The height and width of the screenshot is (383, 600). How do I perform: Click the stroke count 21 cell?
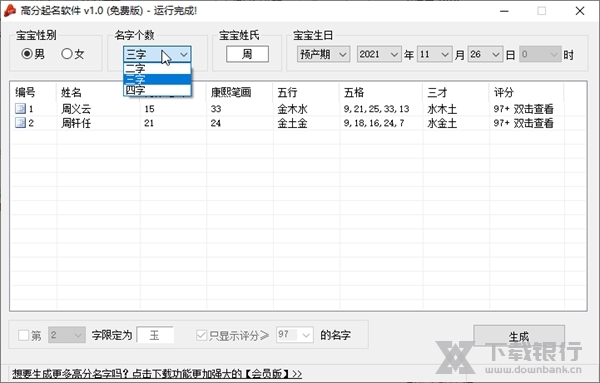(x=149, y=123)
